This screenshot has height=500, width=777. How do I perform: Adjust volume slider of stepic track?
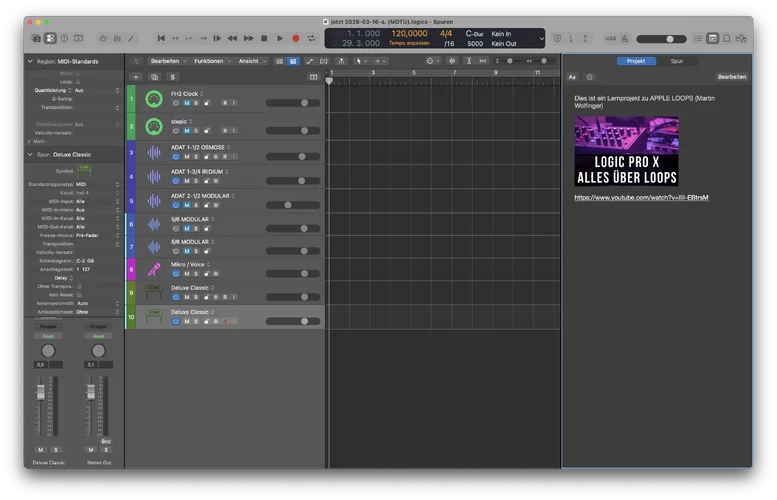[293, 131]
